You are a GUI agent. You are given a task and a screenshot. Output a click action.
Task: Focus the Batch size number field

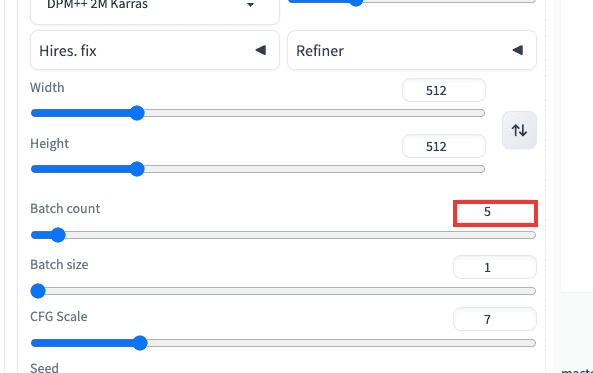[x=495, y=267]
